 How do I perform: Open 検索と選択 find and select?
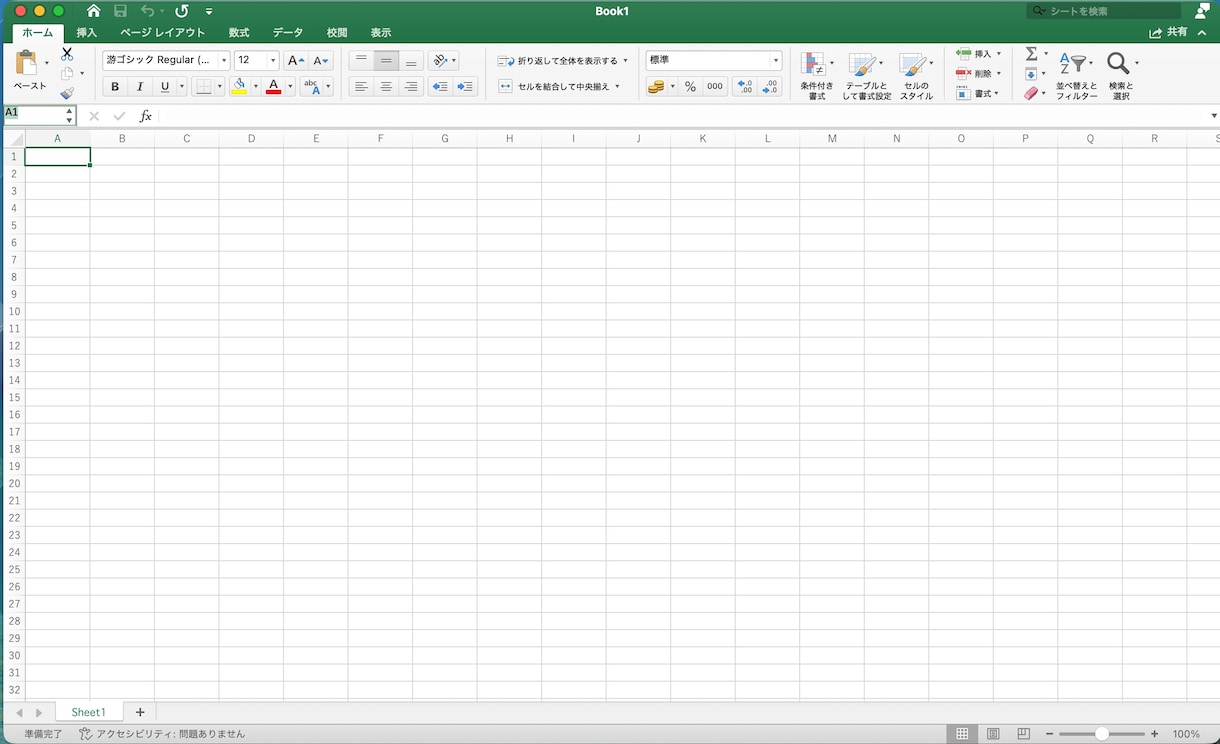pyautogui.click(x=1122, y=75)
